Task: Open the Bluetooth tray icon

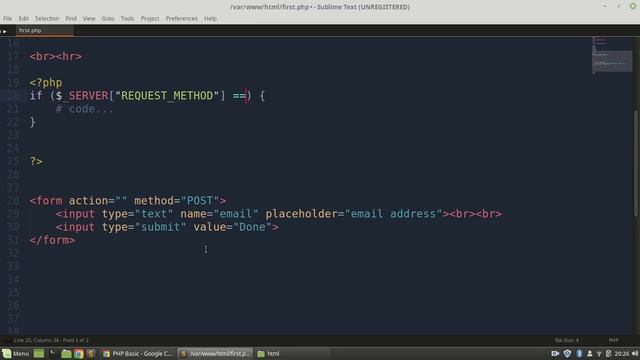Action: (579, 353)
